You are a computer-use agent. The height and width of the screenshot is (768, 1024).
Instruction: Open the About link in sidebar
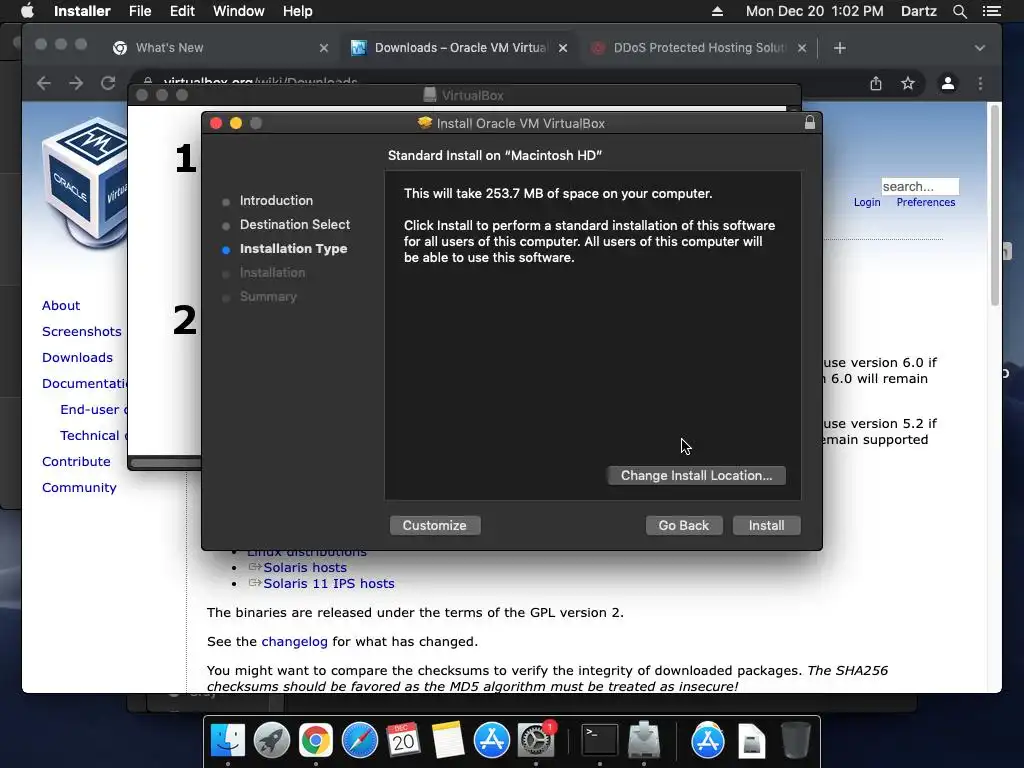[x=61, y=306]
